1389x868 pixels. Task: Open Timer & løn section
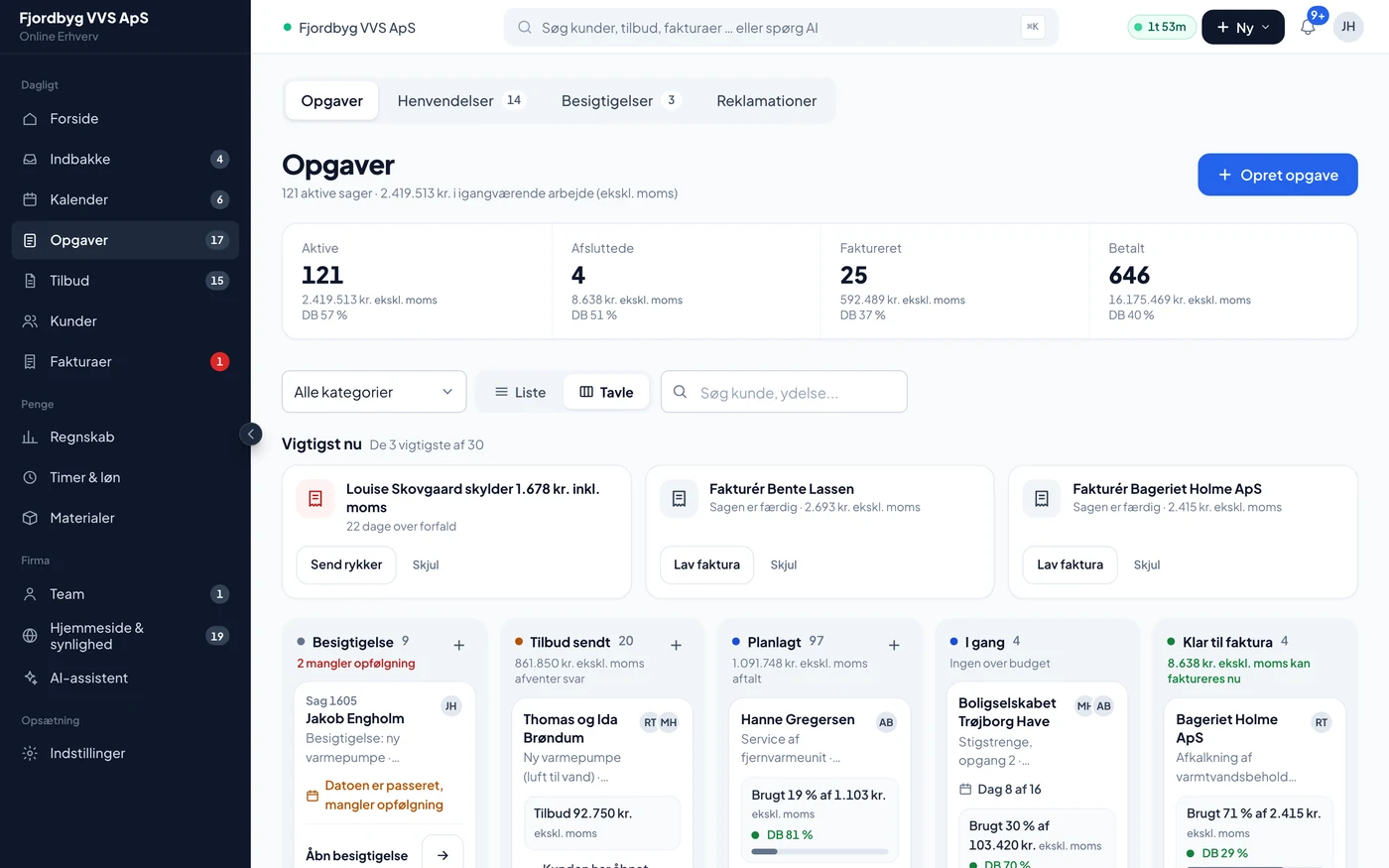point(125,477)
